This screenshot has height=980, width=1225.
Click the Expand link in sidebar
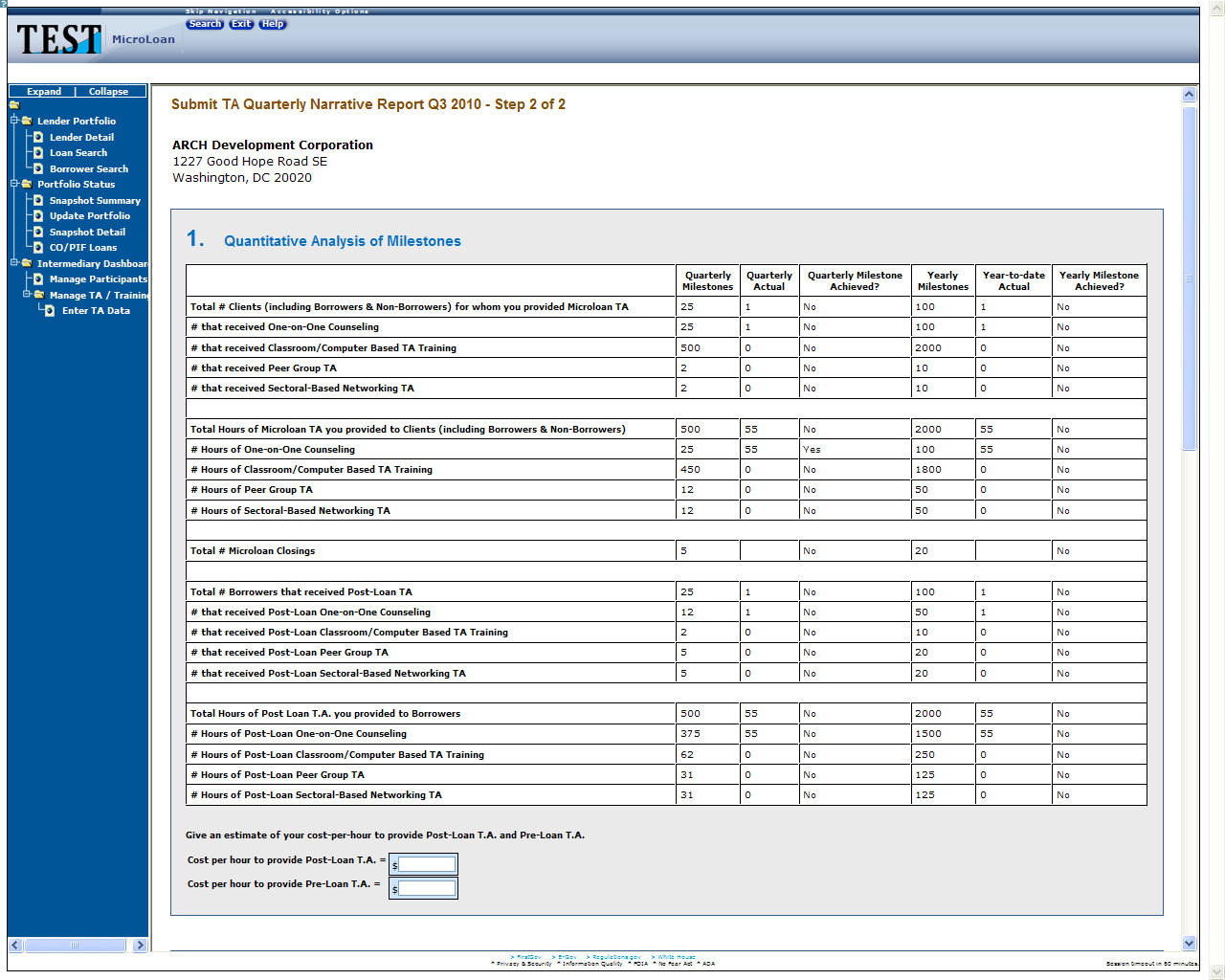tap(44, 92)
